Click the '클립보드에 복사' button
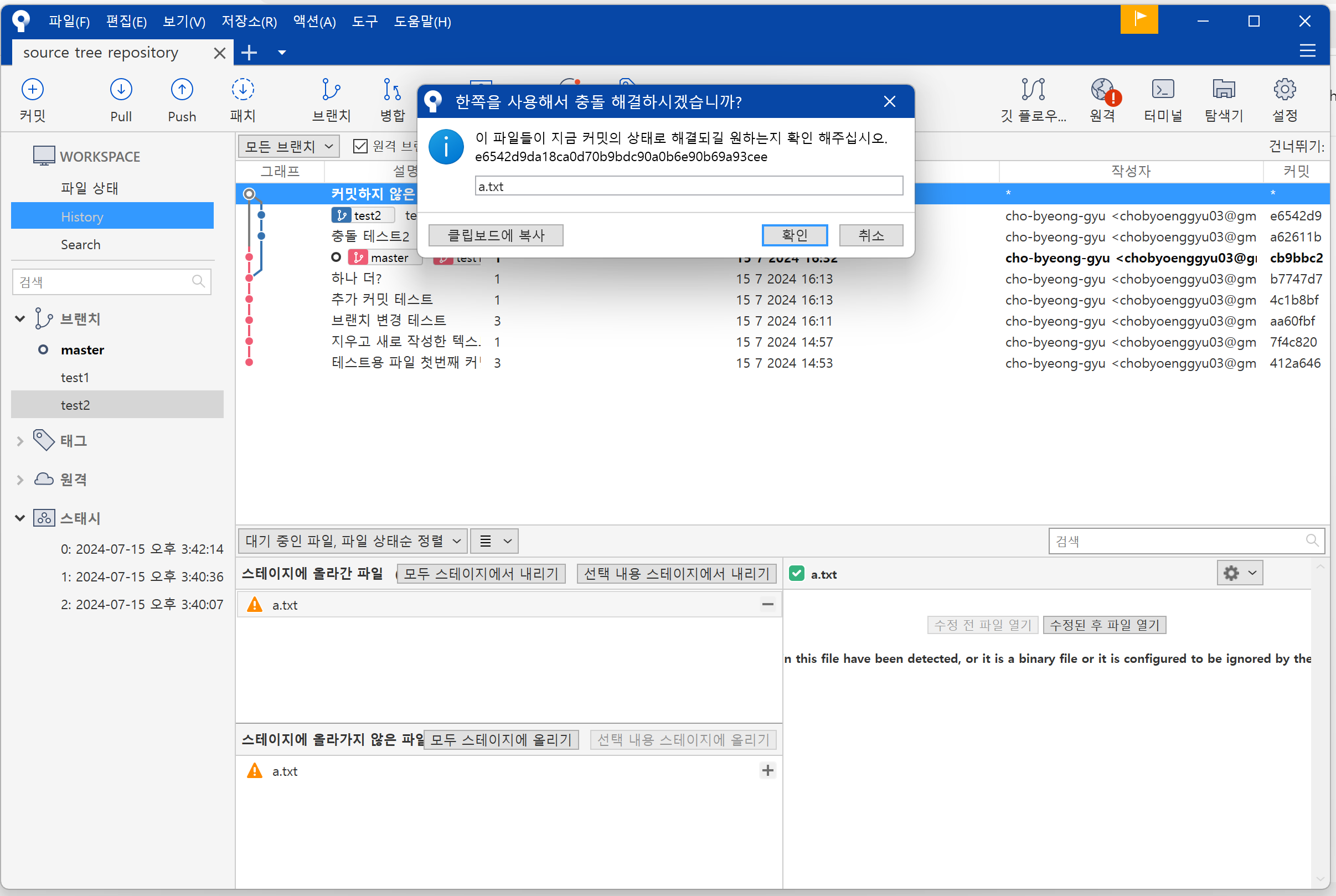This screenshot has width=1336, height=896. coord(496,235)
